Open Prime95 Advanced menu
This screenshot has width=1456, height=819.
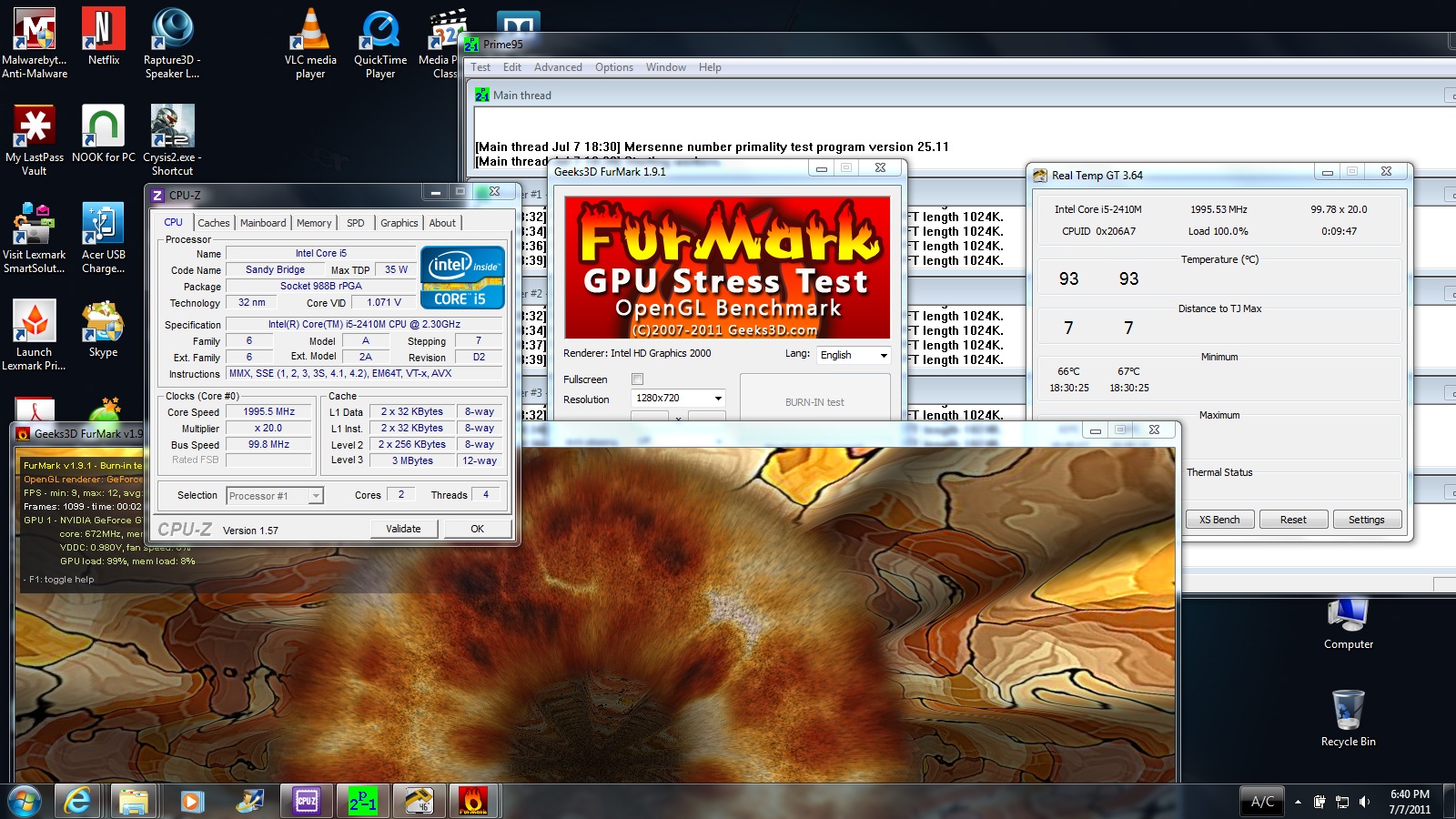[x=558, y=67]
